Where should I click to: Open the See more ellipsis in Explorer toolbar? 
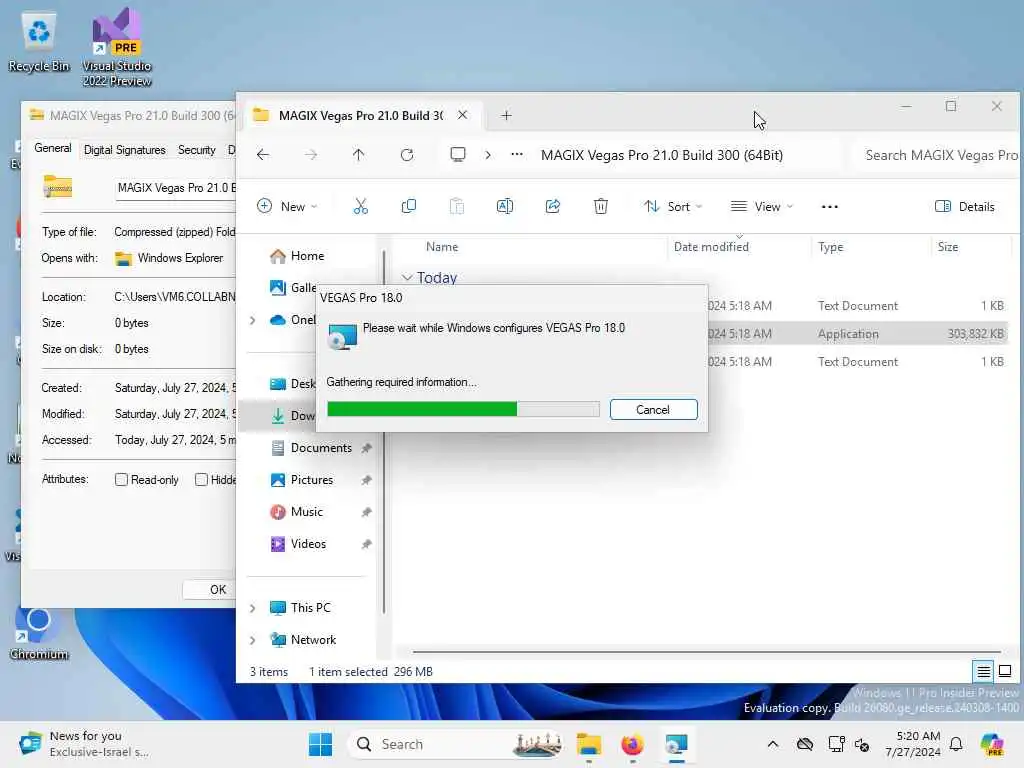(829, 206)
